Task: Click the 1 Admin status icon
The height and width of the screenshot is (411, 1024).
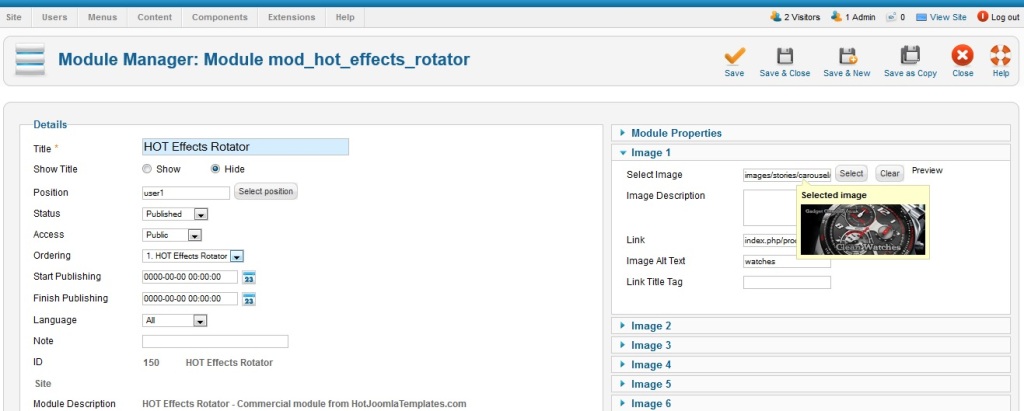Action: (x=836, y=17)
